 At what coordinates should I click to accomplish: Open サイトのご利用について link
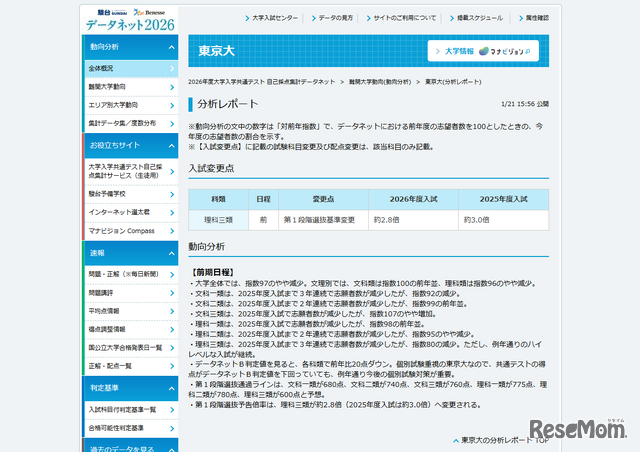[x=401, y=18]
